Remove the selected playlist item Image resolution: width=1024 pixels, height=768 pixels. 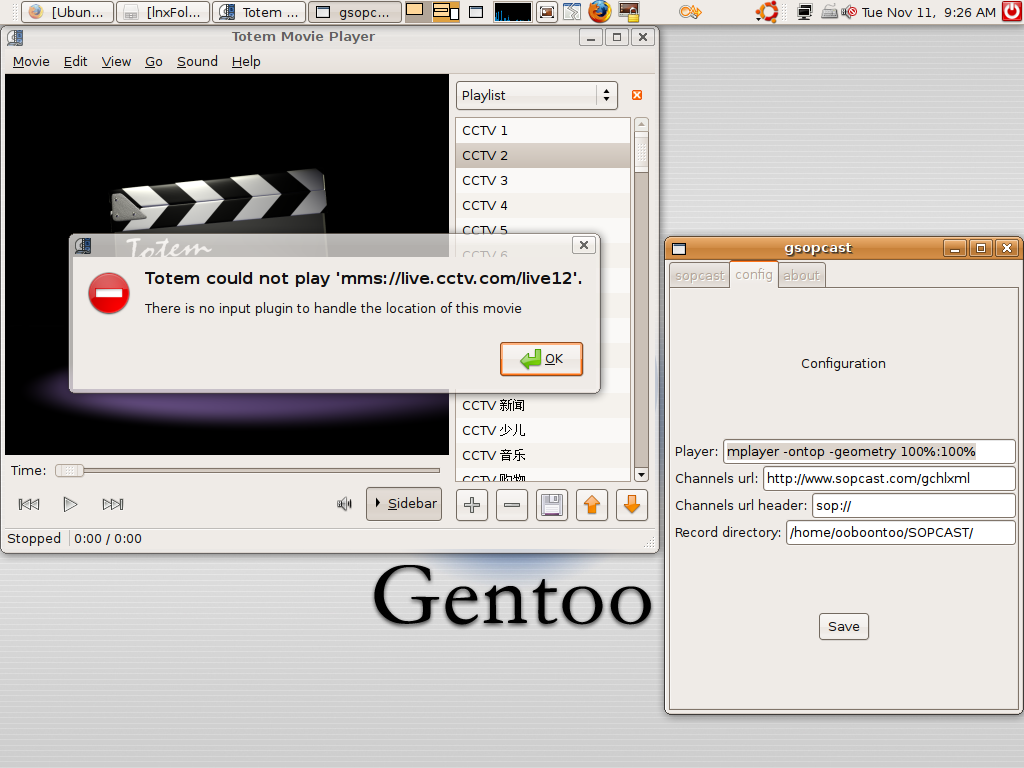coord(512,505)
